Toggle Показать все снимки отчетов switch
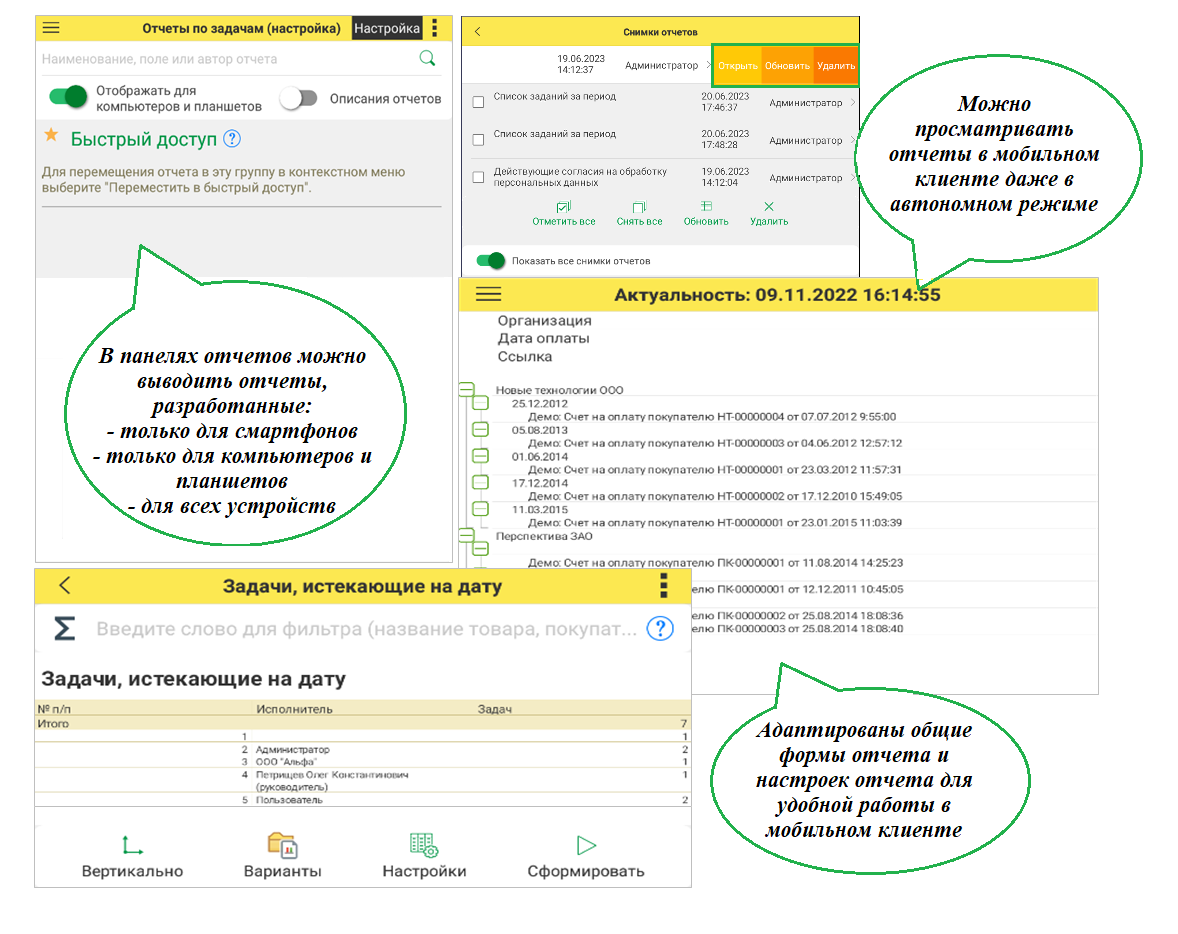This screenshot has height=934, width=1178. [490, 261]
